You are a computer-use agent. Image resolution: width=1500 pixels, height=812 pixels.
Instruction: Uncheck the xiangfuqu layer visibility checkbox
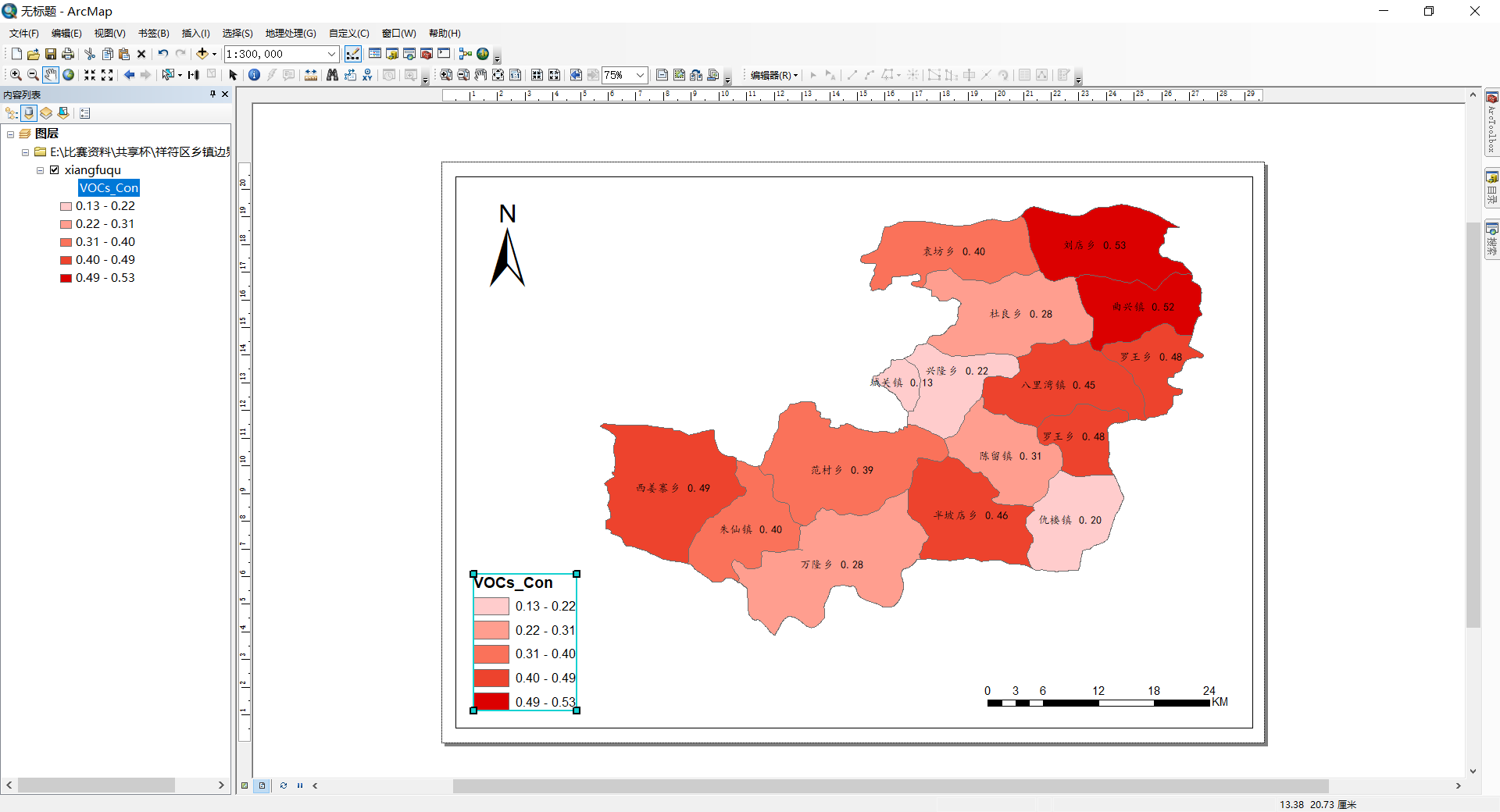(55, 169)
